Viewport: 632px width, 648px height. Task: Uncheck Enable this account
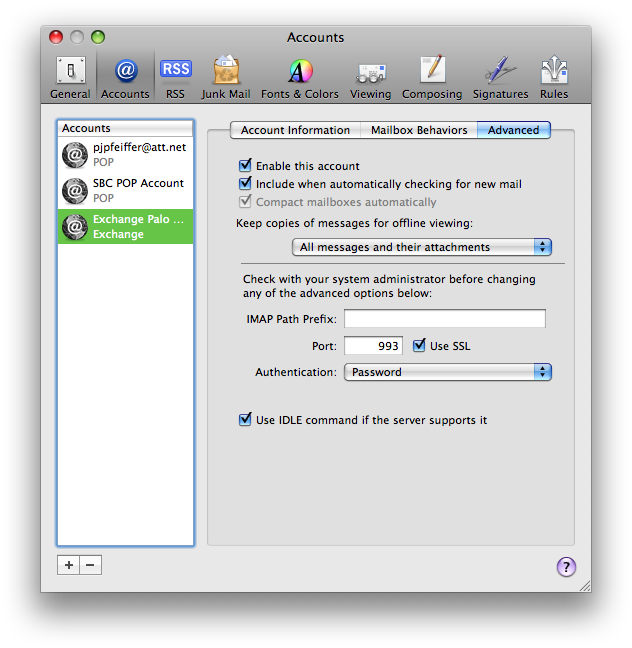point(245,166)
